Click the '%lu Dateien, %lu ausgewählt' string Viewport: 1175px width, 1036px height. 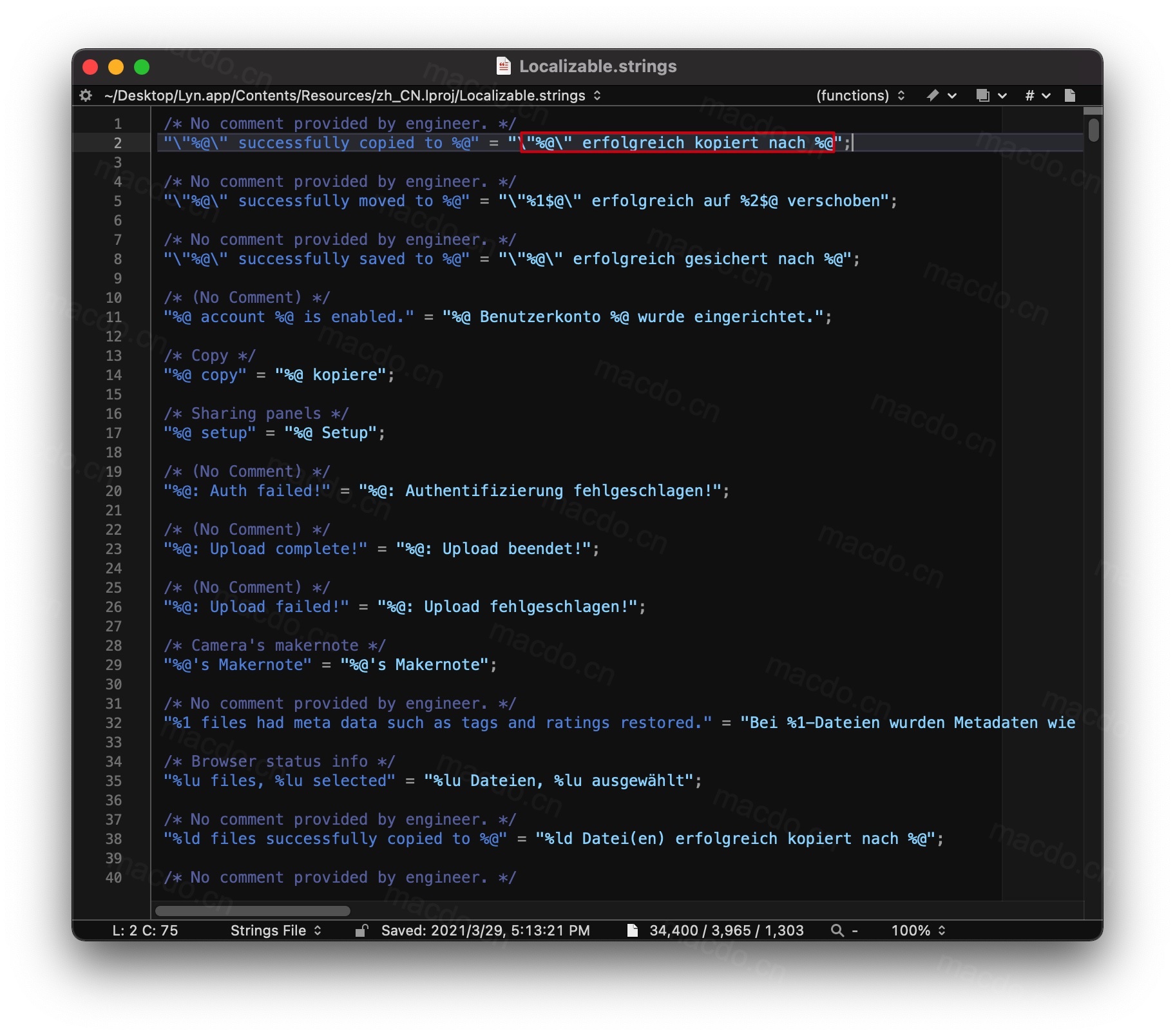(559, 781)
